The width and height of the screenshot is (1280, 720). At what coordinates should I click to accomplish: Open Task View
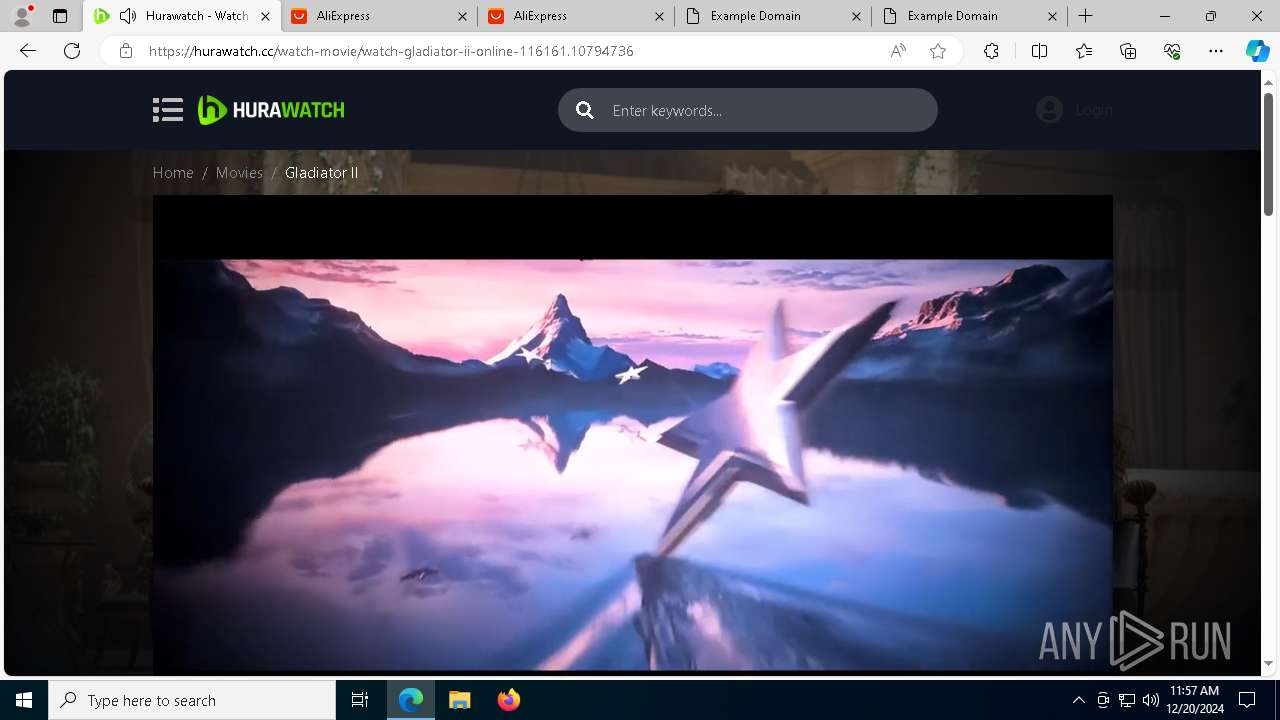[x=360, y=700]
